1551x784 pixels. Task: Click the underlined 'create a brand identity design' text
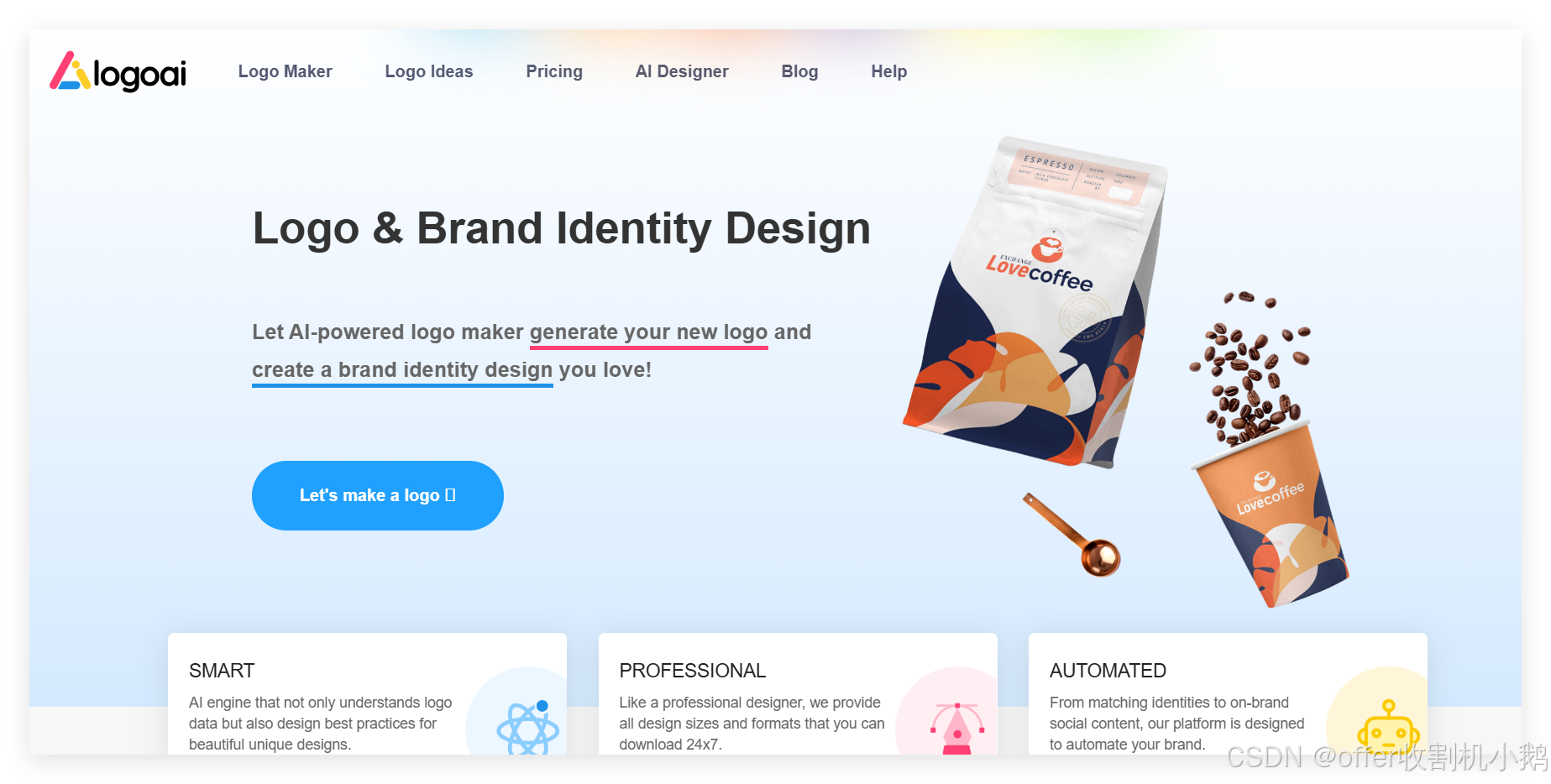[402, 370]
